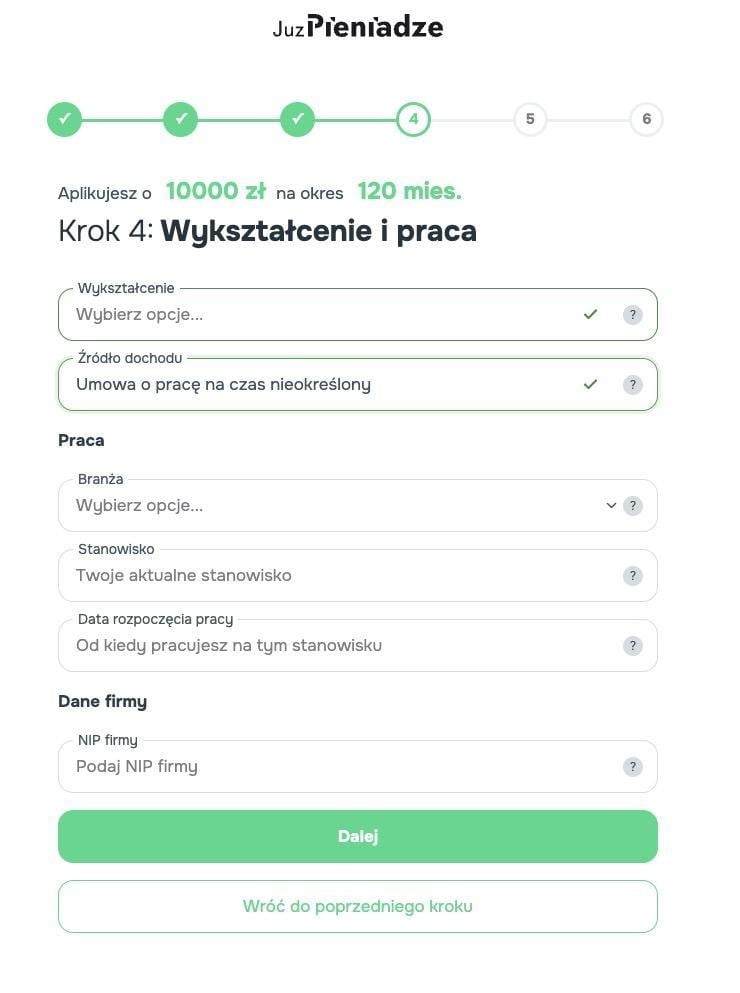Click the question mark icon beside NIP firmy

click(631, 766)
